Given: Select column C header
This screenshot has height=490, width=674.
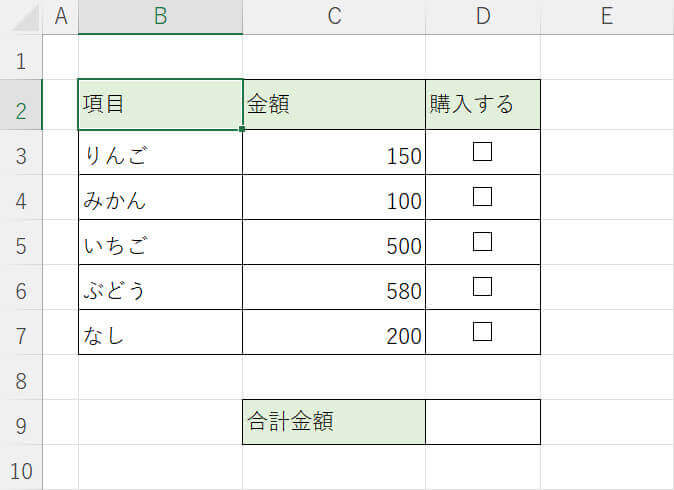Looking at the screenshot, I should click(334, 16).
